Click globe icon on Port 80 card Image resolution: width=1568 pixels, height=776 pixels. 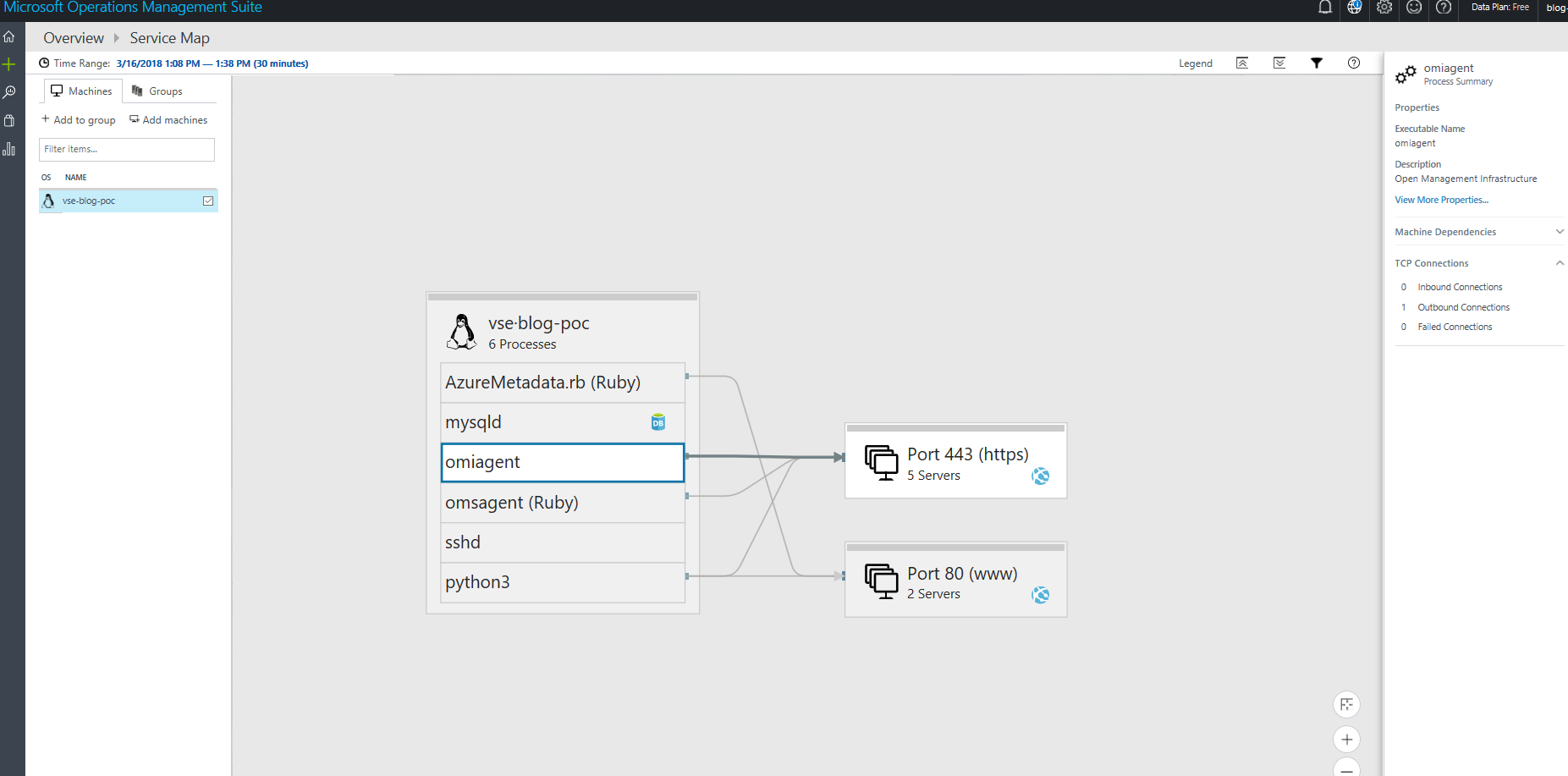(1041, 595)
